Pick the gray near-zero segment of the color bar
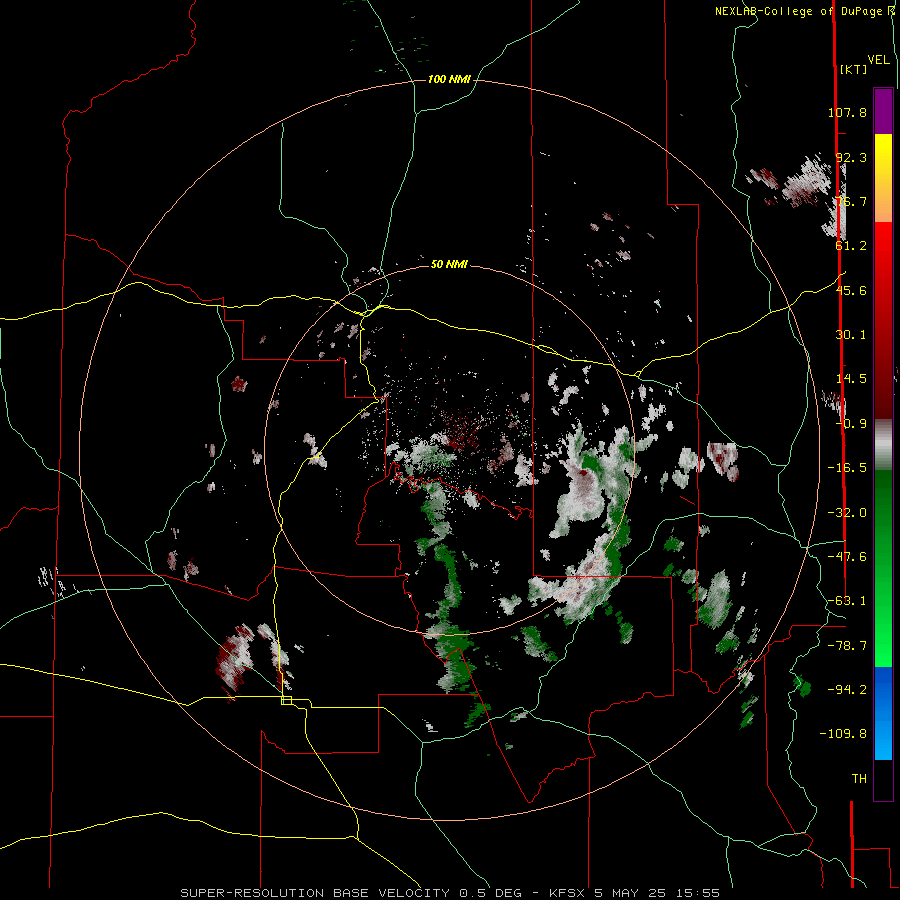Screen dimensions: 900x900 click(x=883, y=445)
